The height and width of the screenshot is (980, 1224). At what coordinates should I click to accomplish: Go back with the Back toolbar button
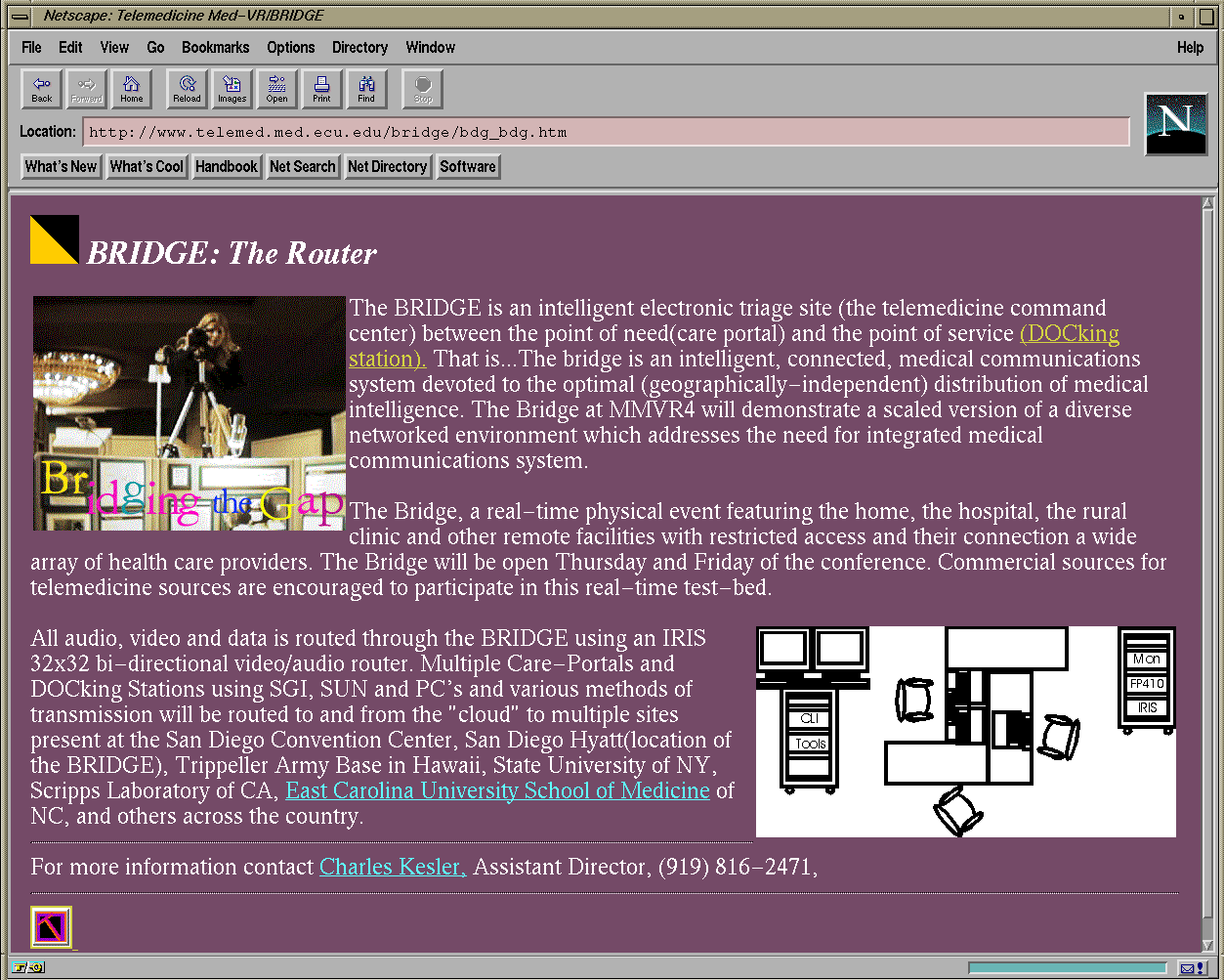pos(42,89)
